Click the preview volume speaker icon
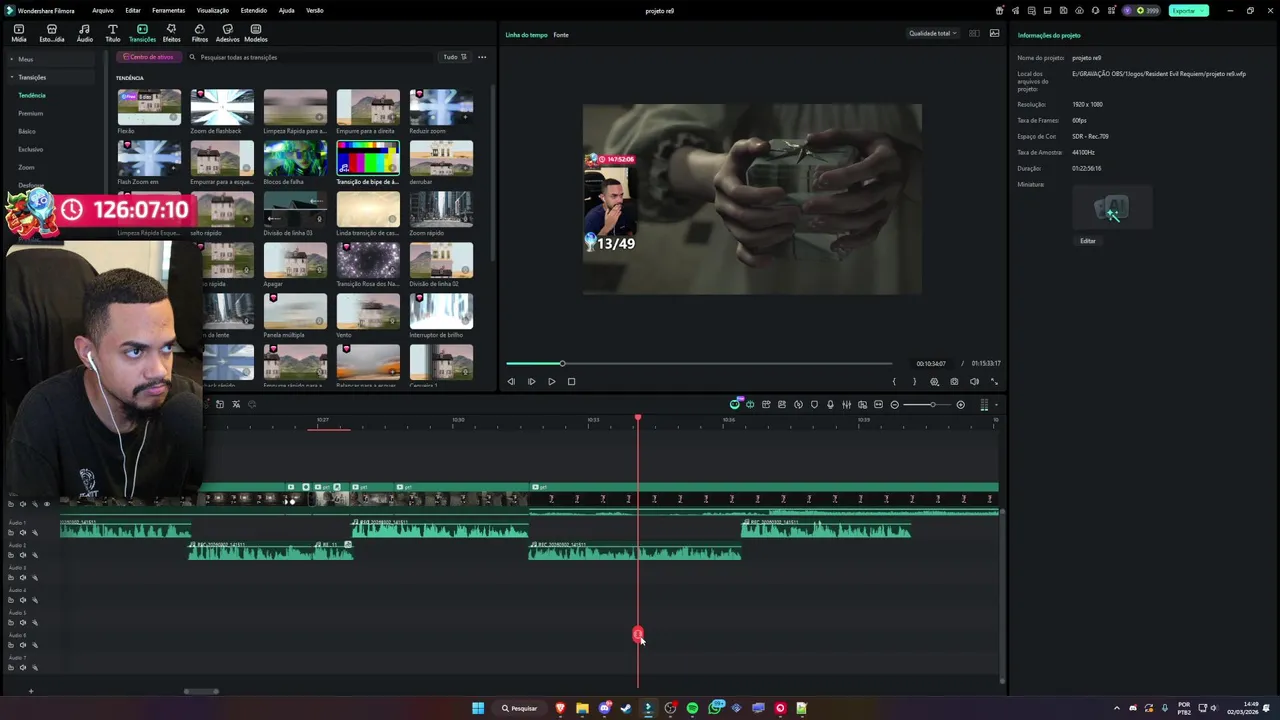 tap(974, 381)
